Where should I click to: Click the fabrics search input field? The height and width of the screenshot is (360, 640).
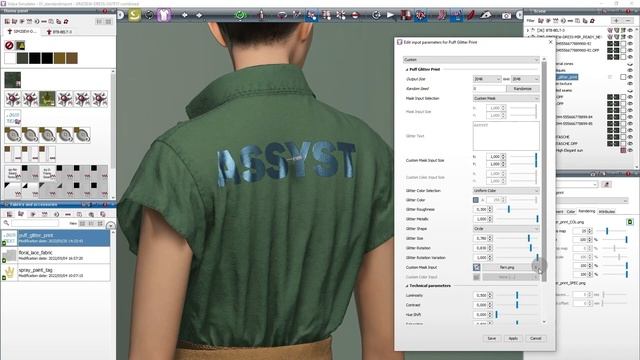tap(35, 223)
